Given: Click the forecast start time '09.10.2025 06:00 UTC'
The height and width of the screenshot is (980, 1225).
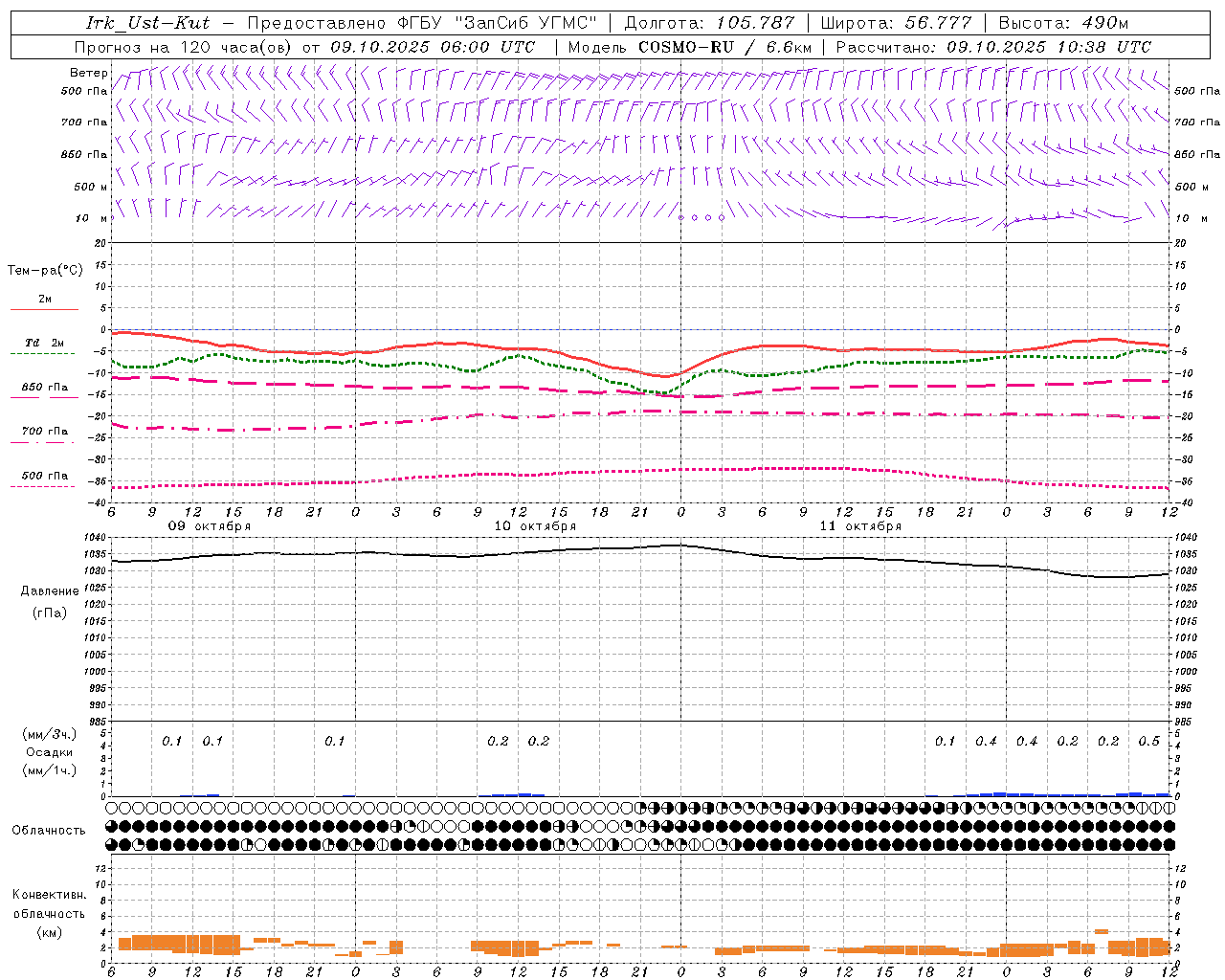Looking at the screenshot, I should pos(433,47).
